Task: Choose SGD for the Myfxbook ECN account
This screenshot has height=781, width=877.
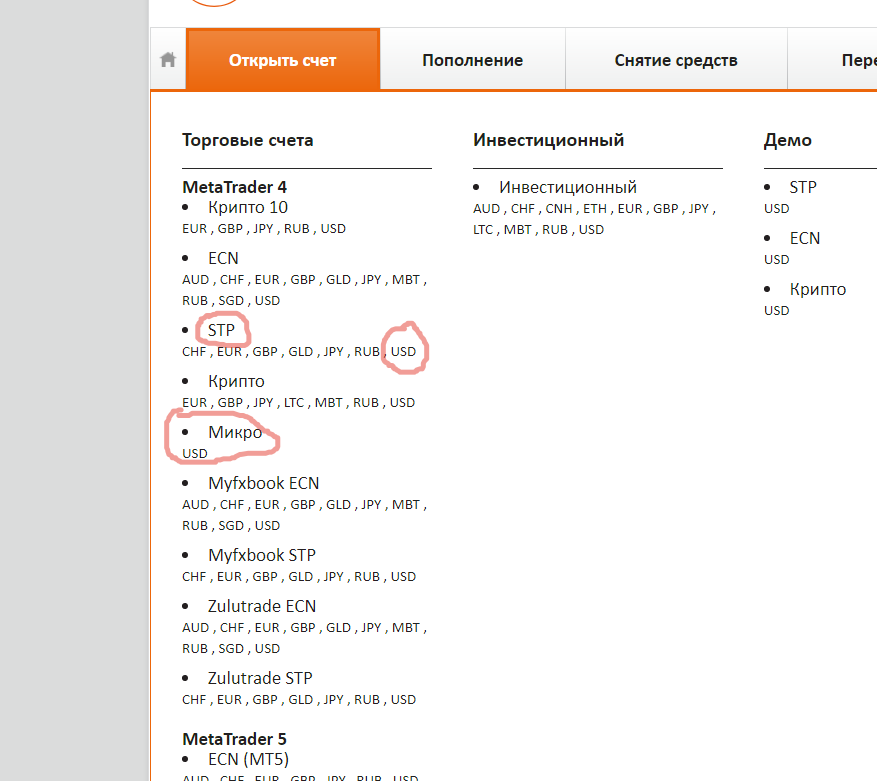Action: (231, 526)
